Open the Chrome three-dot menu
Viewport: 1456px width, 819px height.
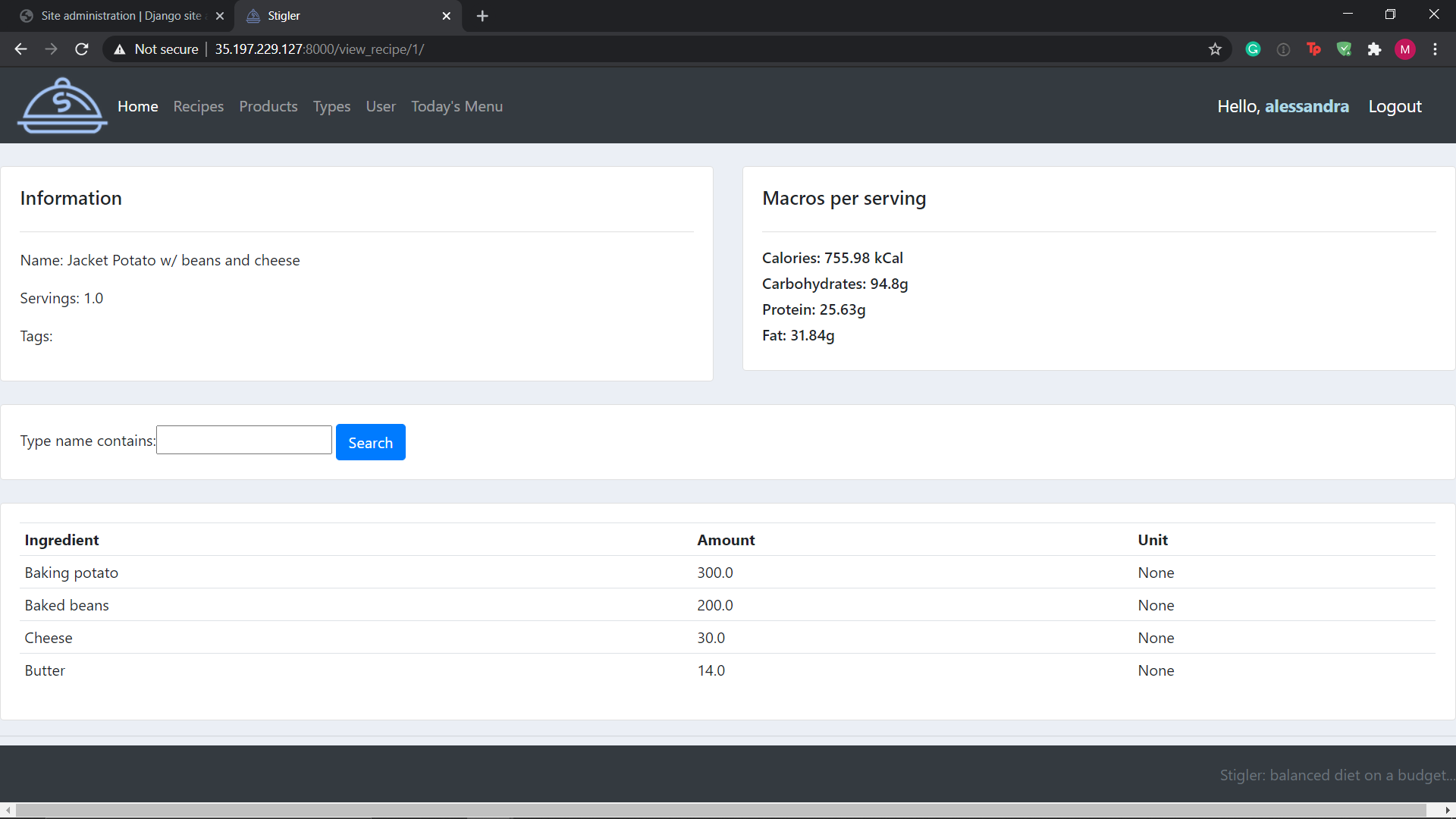click(x=1435, y=49)
